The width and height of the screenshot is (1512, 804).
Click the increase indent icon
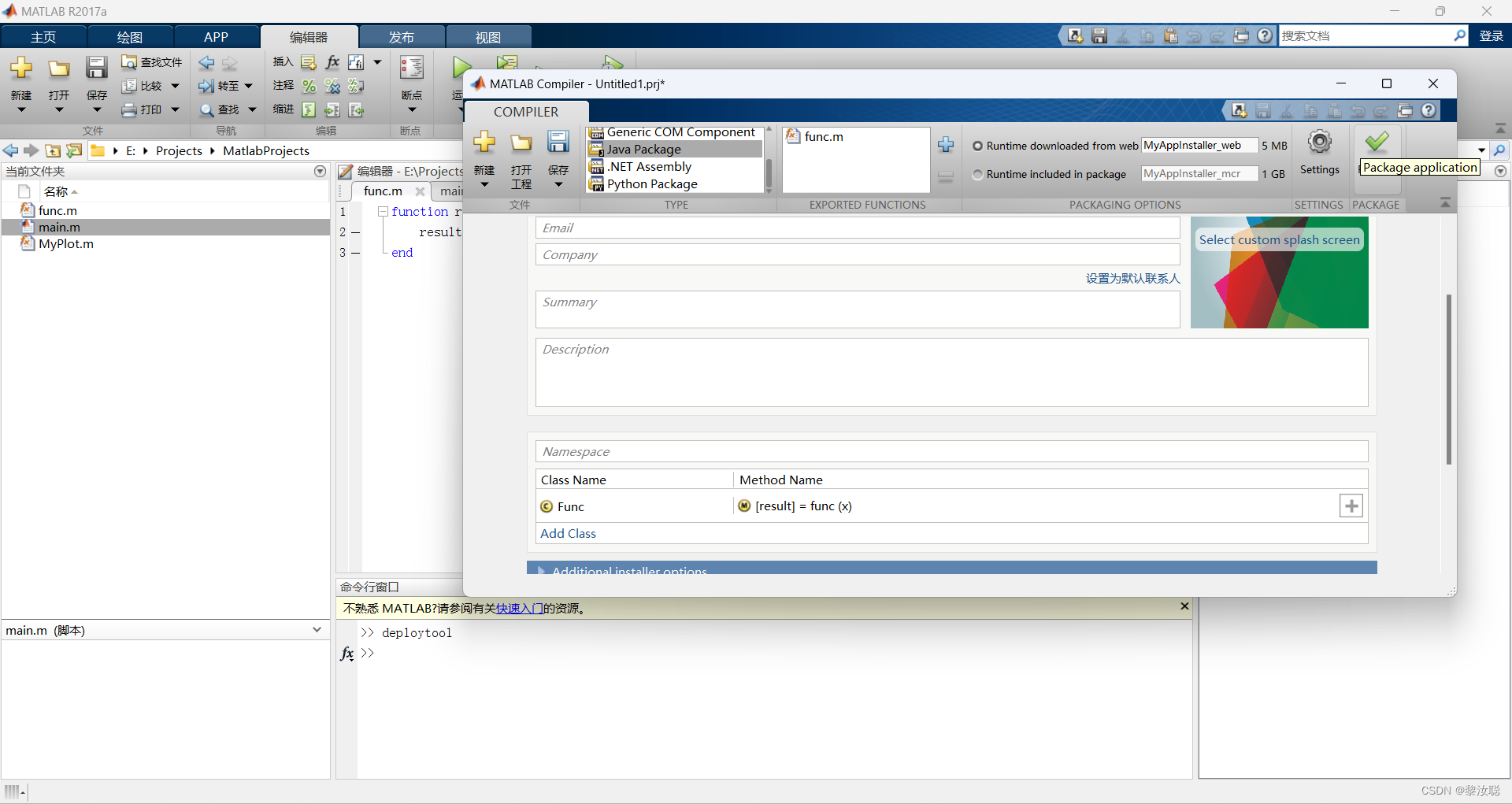[x=332, y=109]
